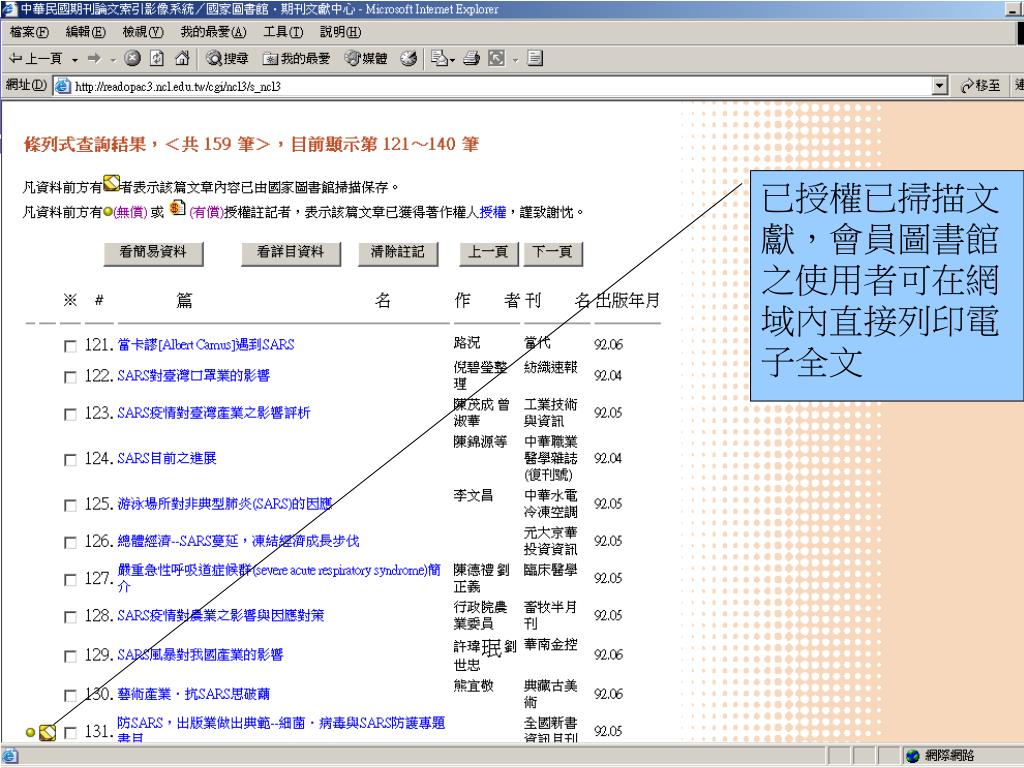The image size is (1024, 768).
Task: Check the box for item 124
Action: tap(70, 460)
